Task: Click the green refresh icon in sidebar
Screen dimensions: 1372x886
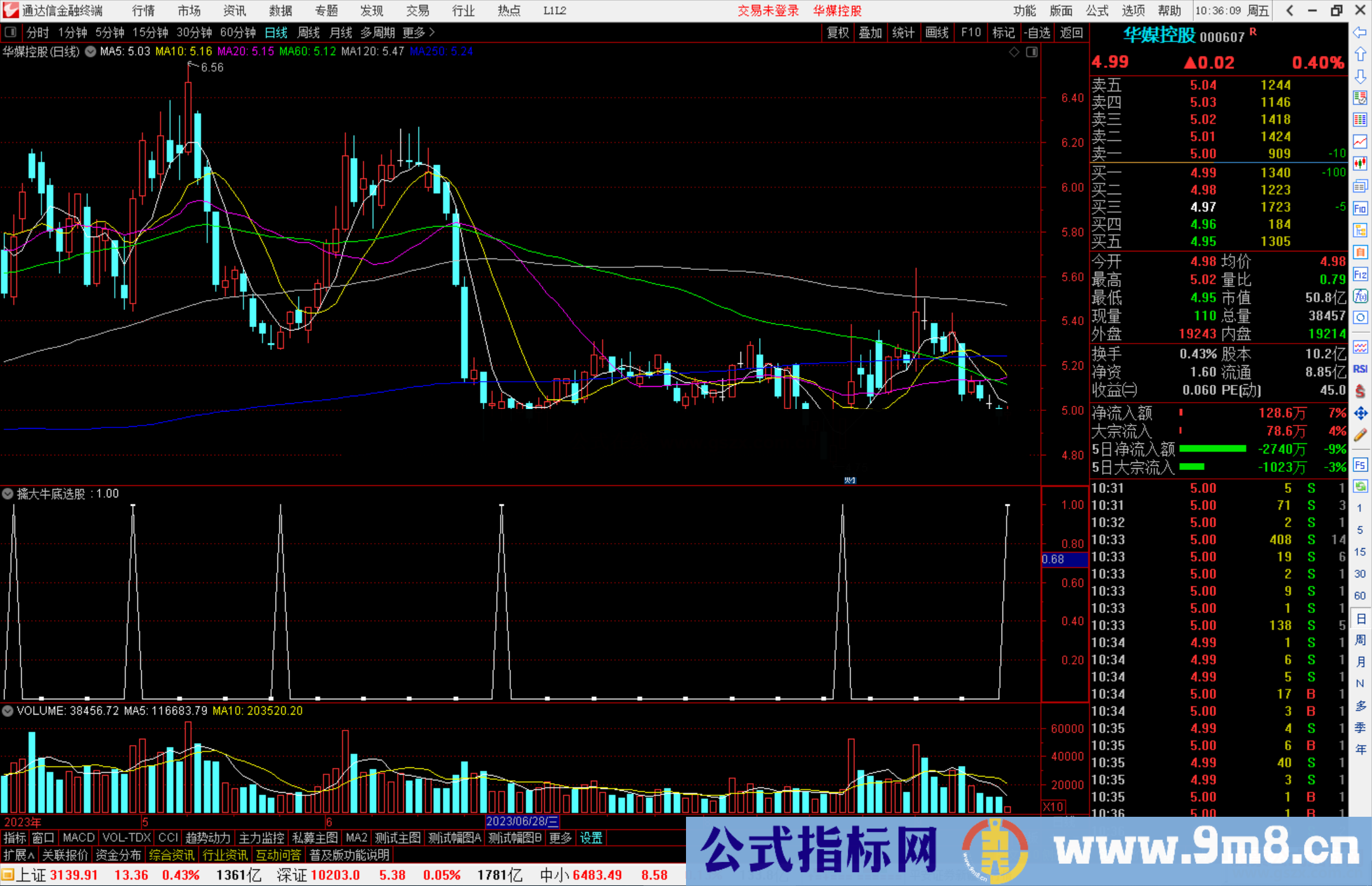Action: tap(1360, 486)
